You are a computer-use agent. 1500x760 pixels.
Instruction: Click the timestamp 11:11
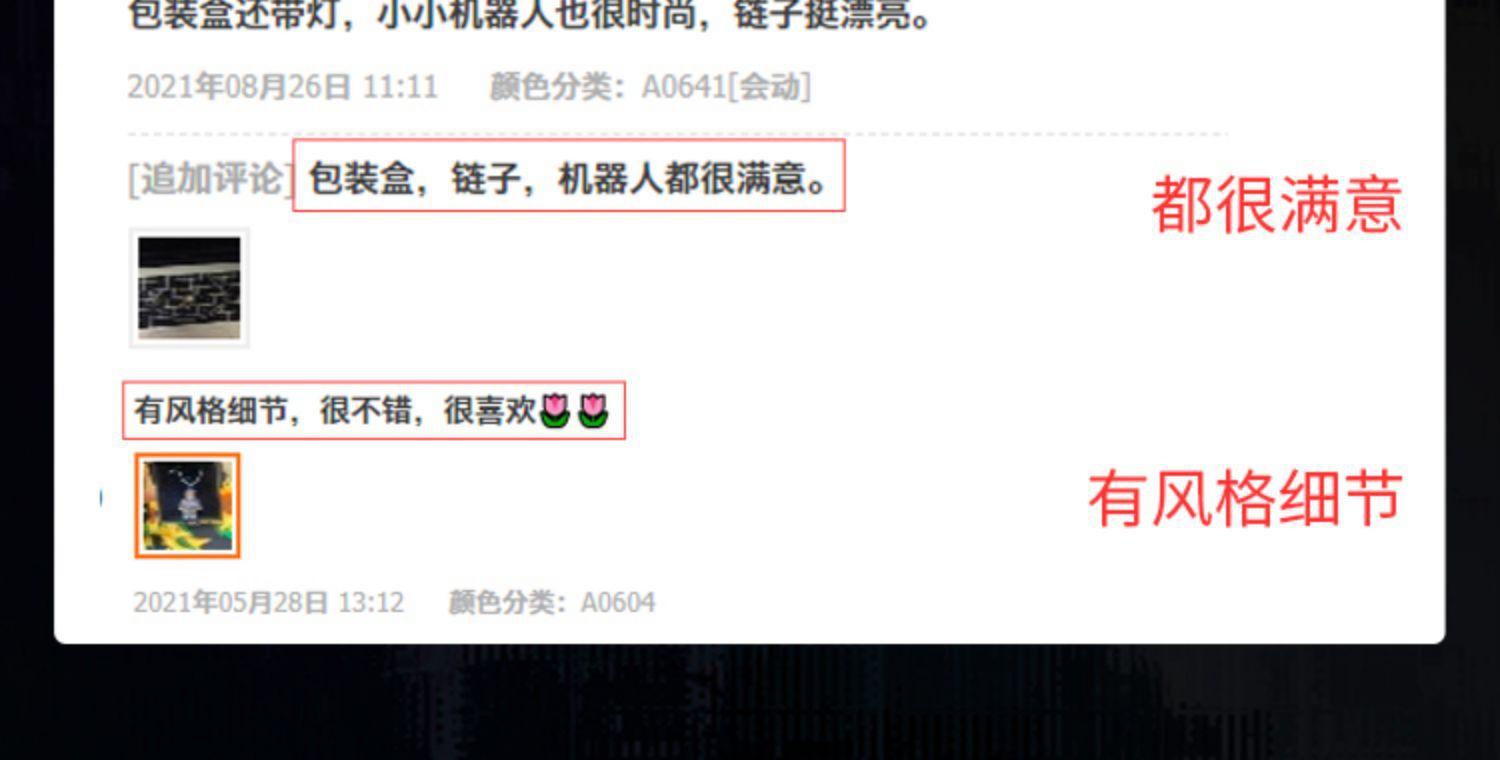click(x=400, y=87)
